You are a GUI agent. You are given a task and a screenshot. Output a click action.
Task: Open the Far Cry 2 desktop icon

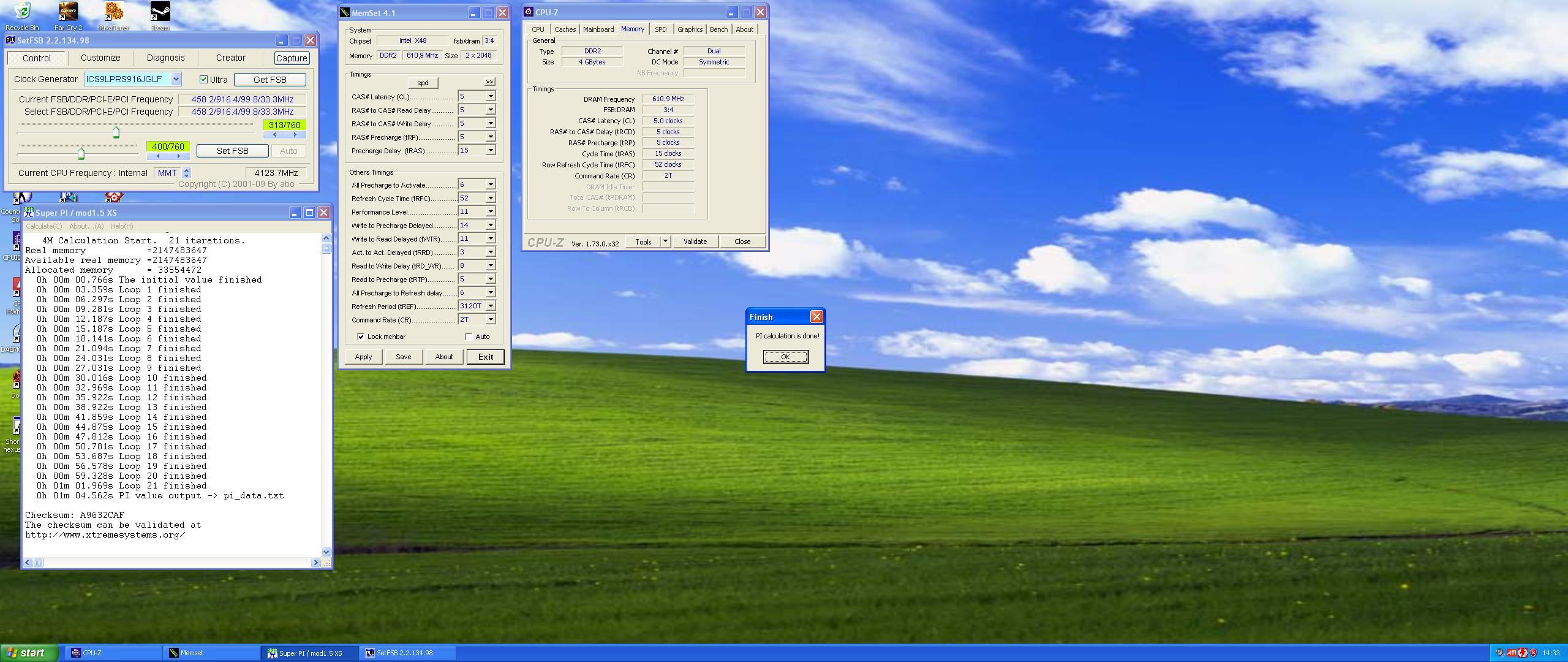click(x=68, y=12)
